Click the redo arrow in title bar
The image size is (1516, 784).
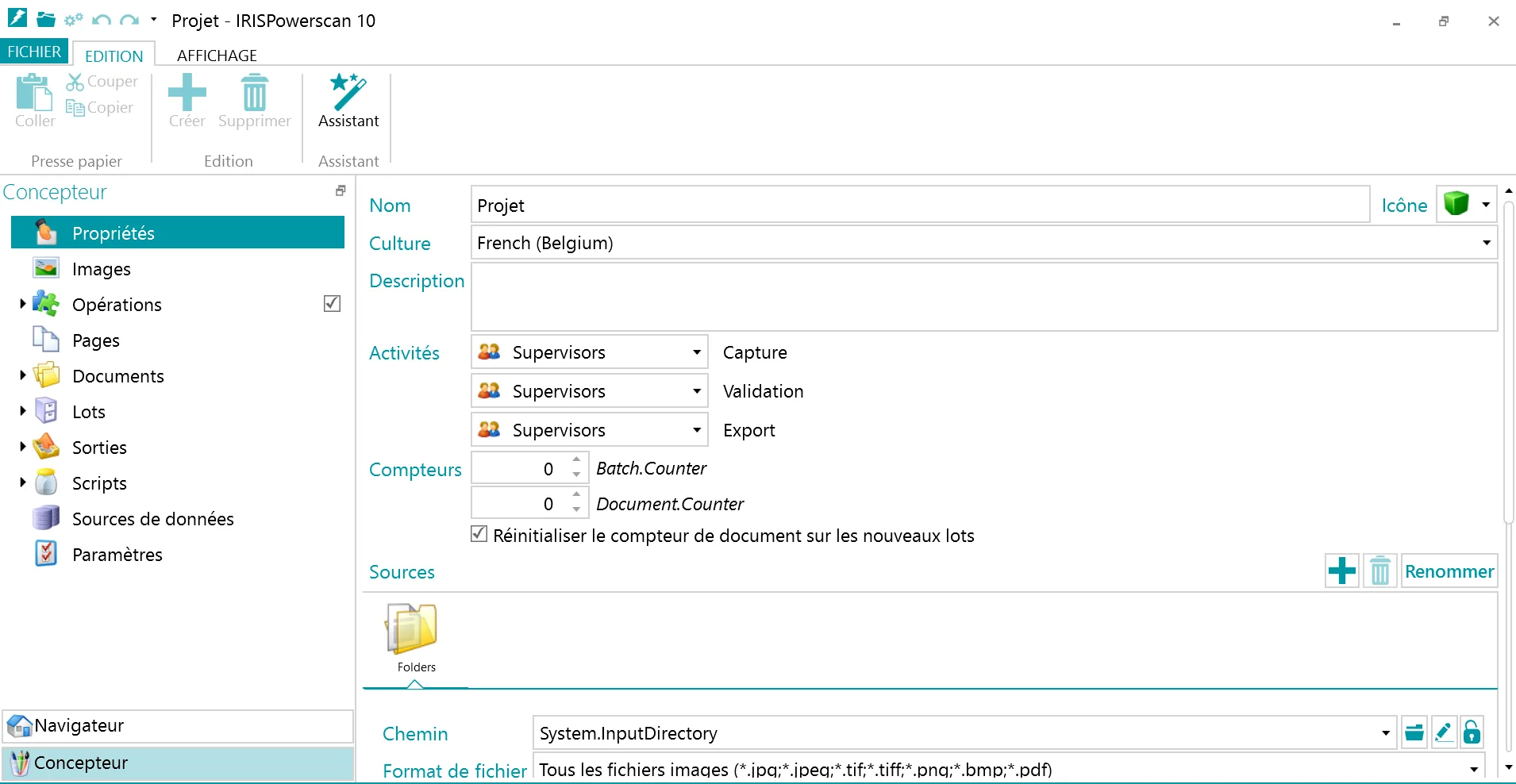coord(129,20)
